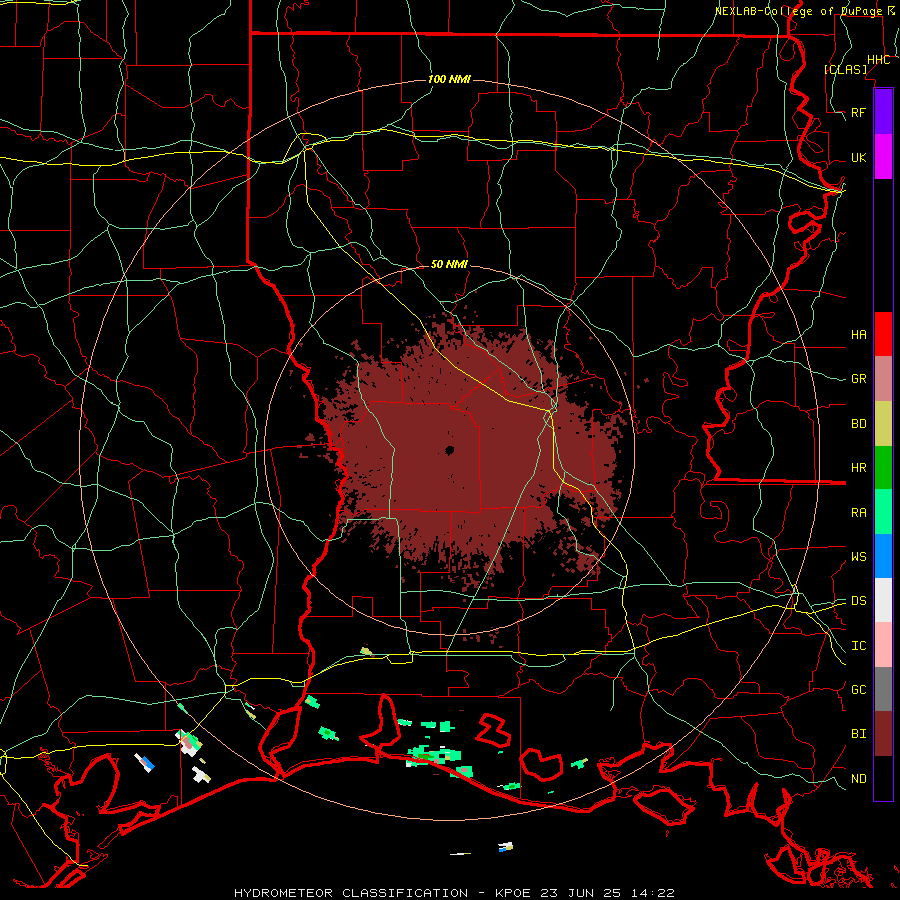Click the BD yellow legend color swatch
This screenshot has height=900, width=900.
[x=883, y=424]
